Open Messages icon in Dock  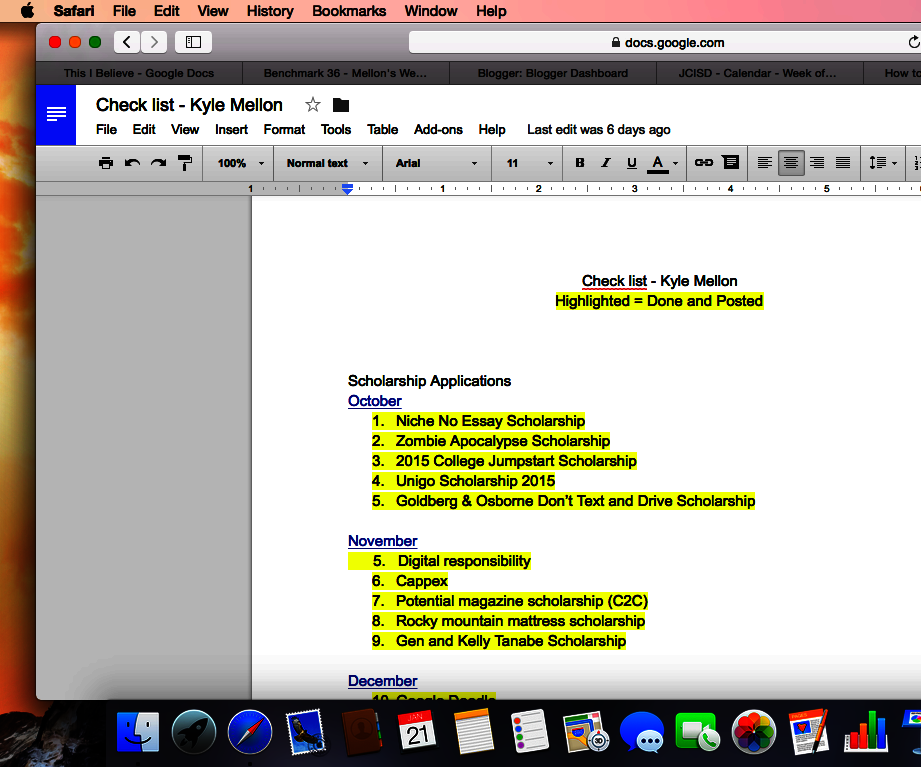pos(641,732)
